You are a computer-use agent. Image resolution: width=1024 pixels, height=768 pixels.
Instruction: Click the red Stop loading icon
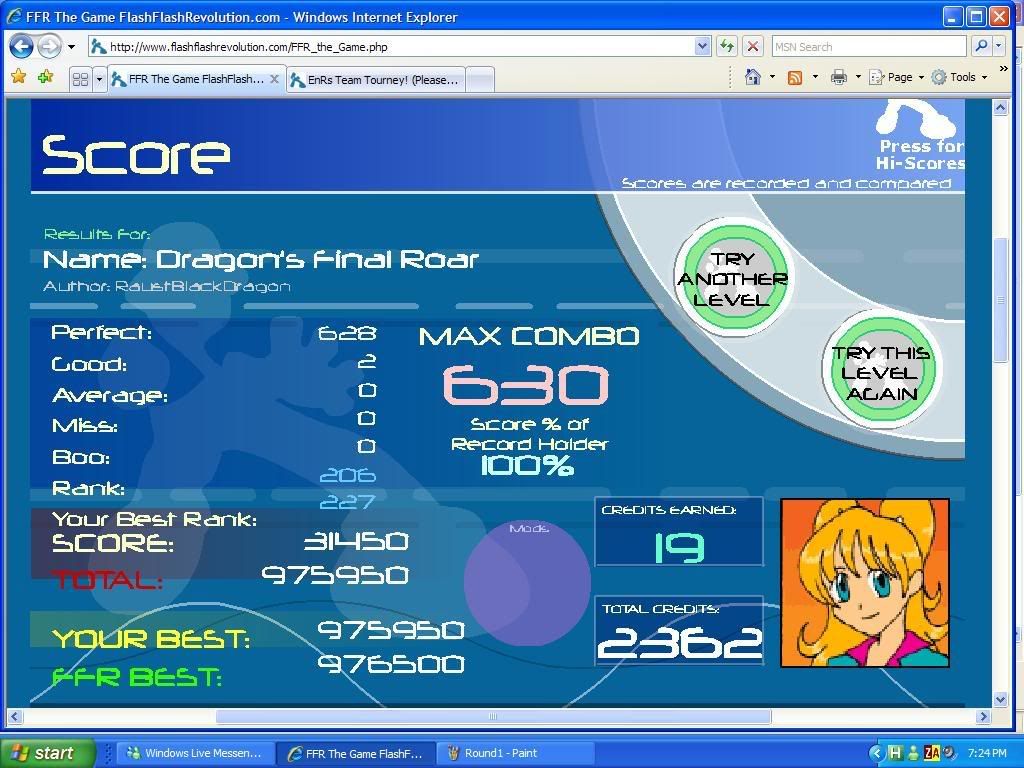753,46
